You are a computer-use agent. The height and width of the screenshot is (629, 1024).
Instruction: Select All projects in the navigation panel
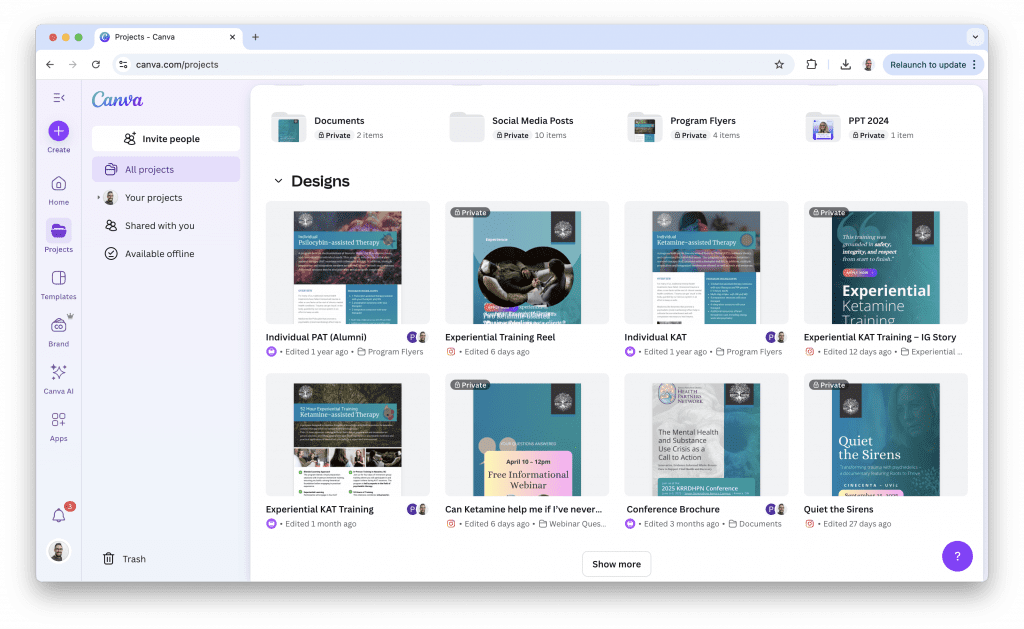point(166,169)
